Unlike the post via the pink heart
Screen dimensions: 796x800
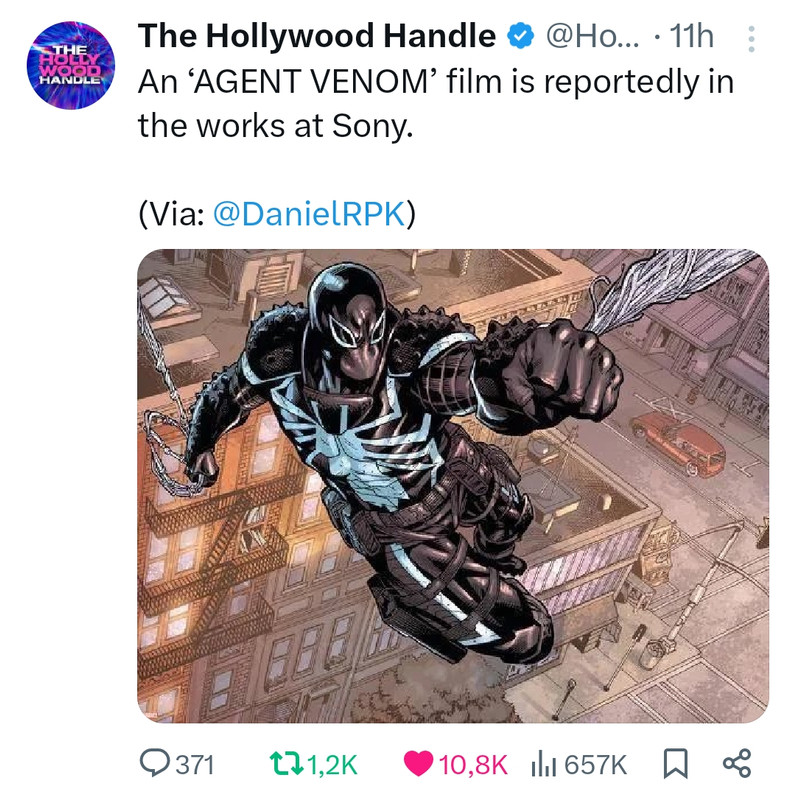coord(418,764)
